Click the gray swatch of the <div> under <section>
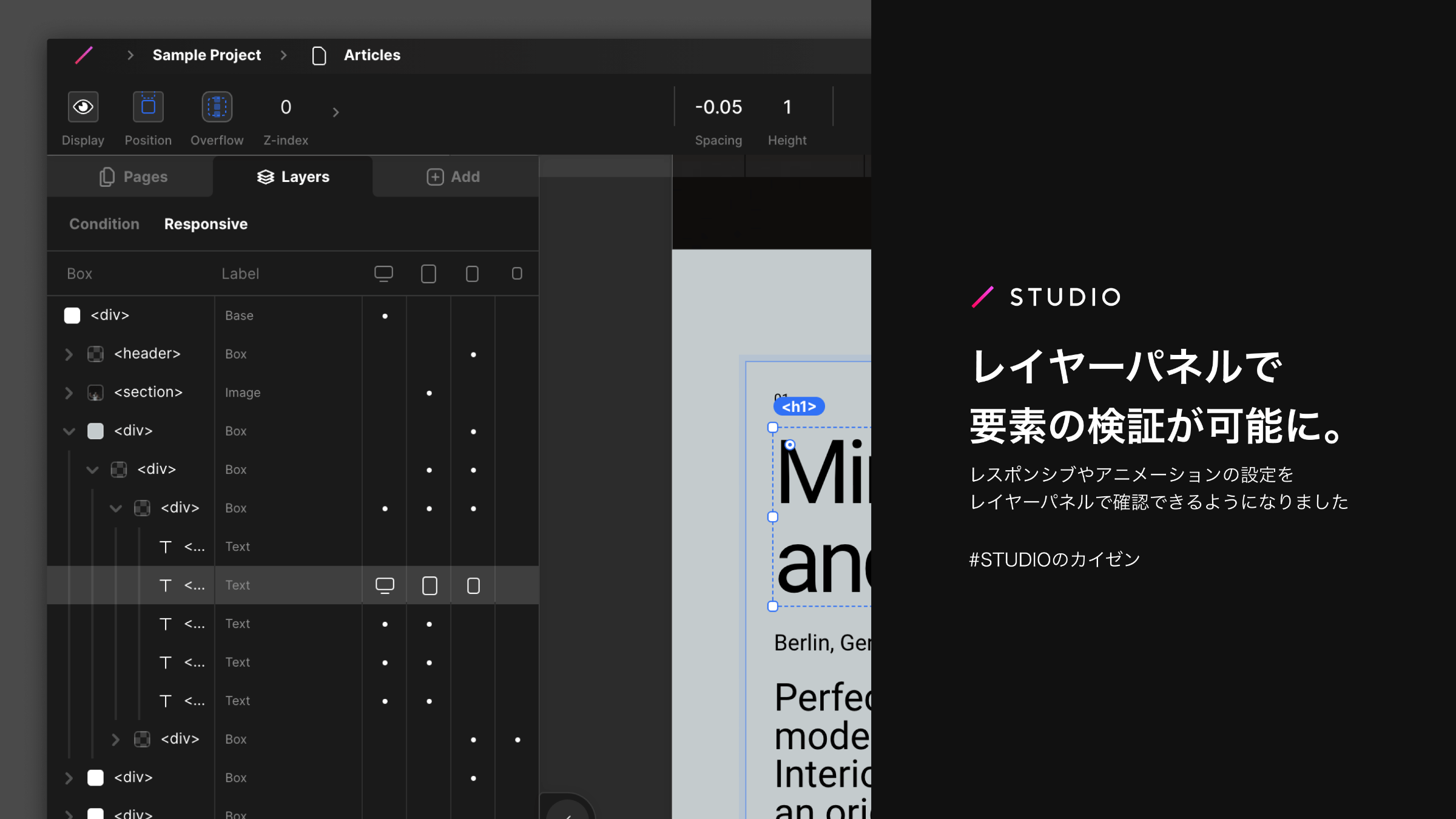The height and width of the screenshot is (819, 1456). point(96,431)
